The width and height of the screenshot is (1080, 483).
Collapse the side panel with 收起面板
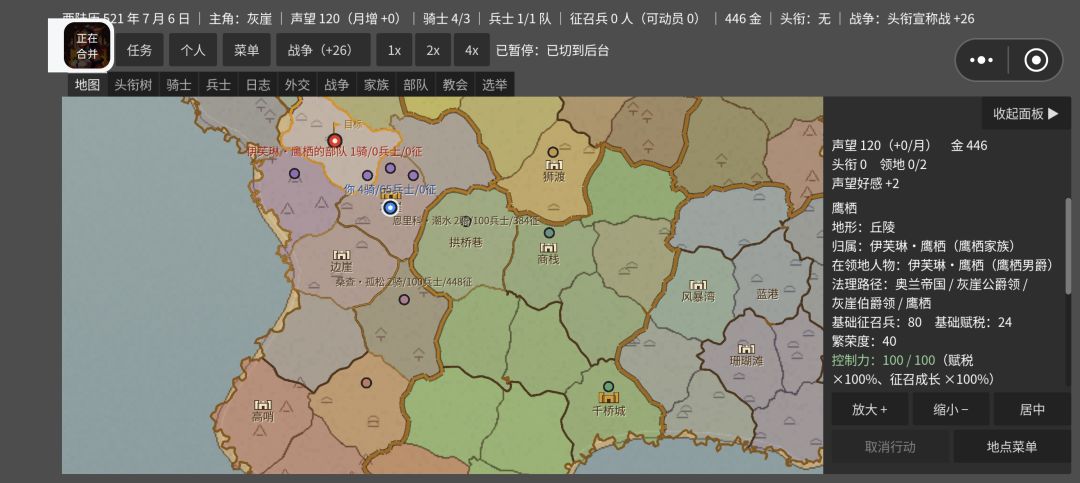1026,114
